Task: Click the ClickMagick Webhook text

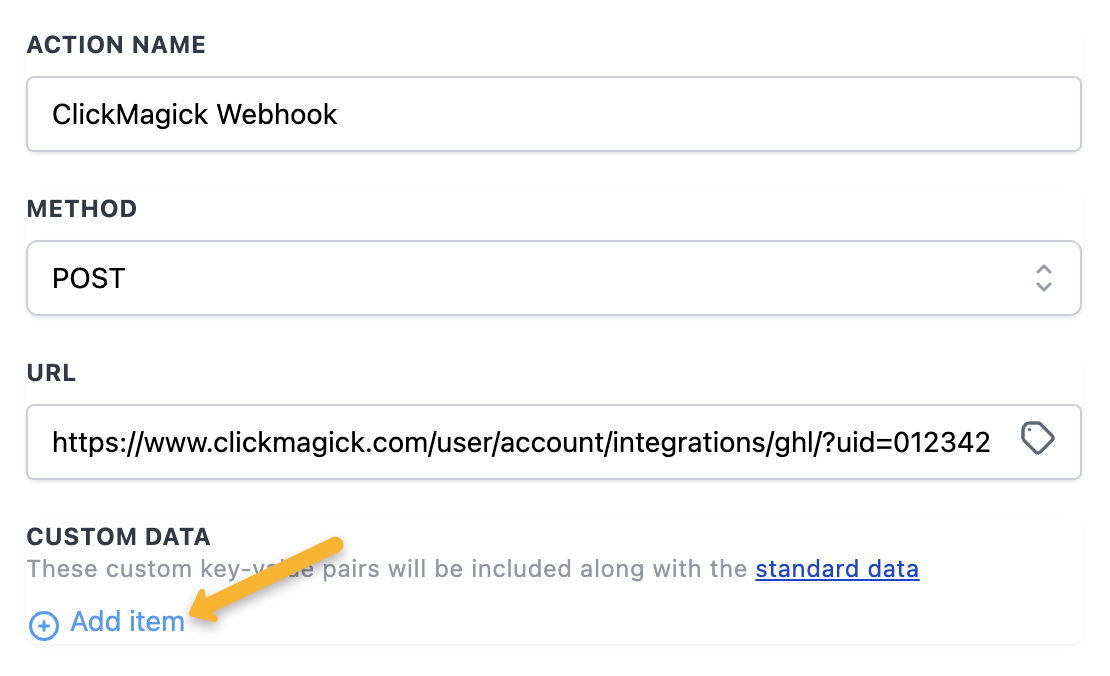Action: [x=195, y=114]
